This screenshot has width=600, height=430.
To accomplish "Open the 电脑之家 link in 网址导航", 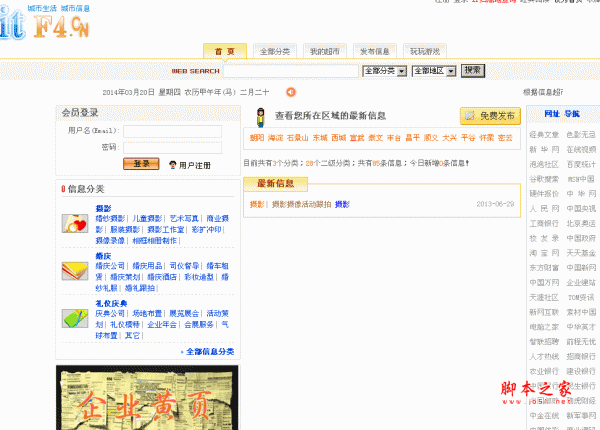I will click(x=544, y=327).
